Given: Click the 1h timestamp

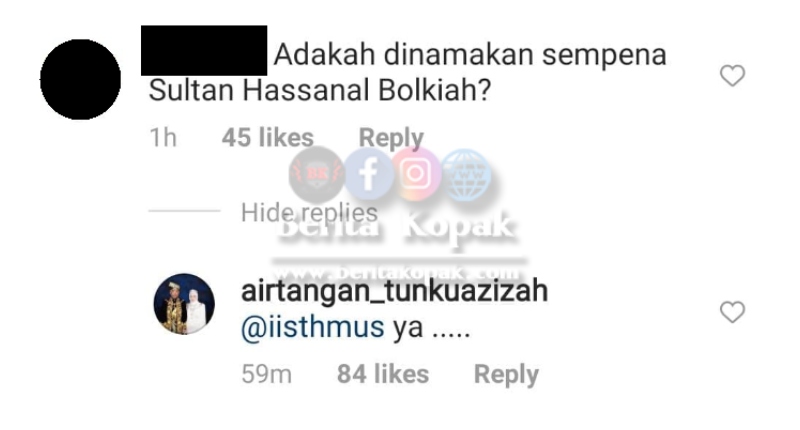Looking at the screenshot, I should (163, 138).
